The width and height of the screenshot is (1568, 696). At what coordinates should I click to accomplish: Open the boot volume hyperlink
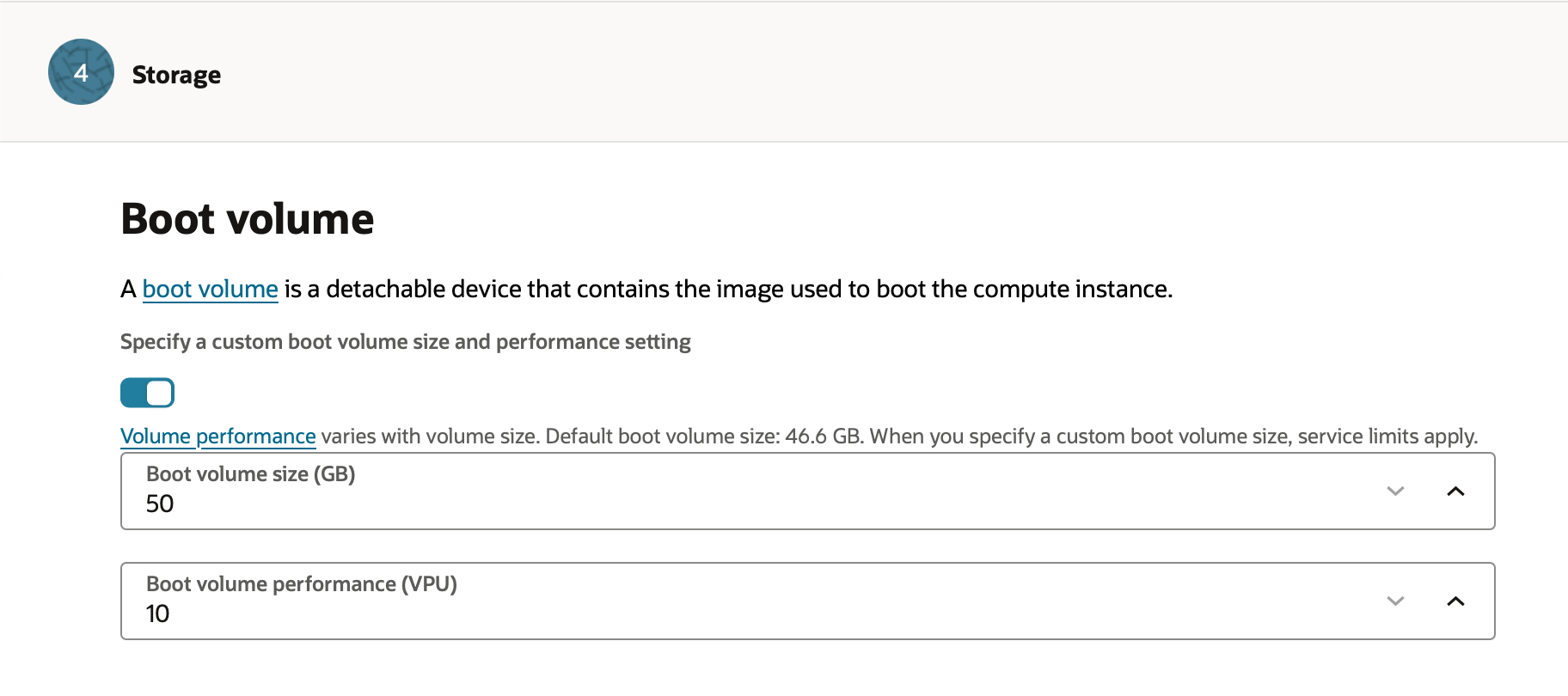click(210, 289)
